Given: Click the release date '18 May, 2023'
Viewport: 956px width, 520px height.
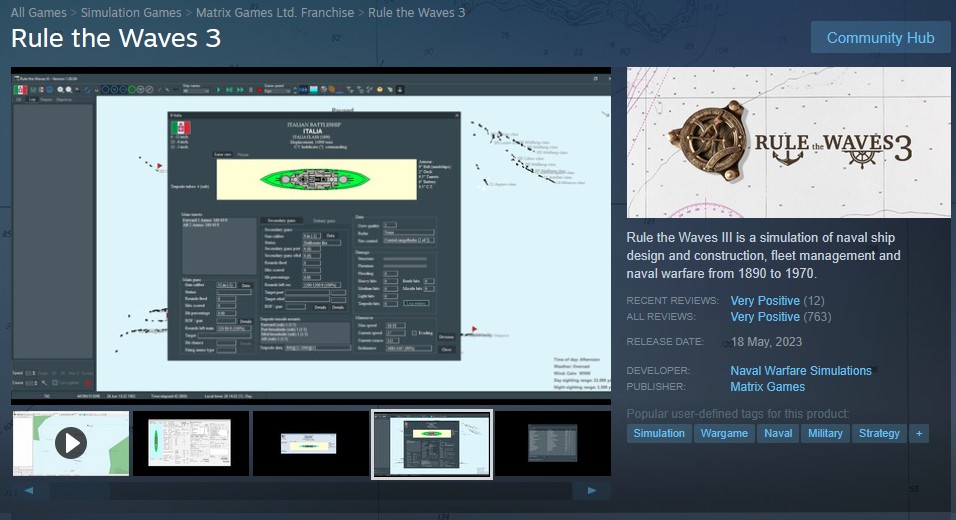Looking at the screenshot, I should [x=766, y=342].
